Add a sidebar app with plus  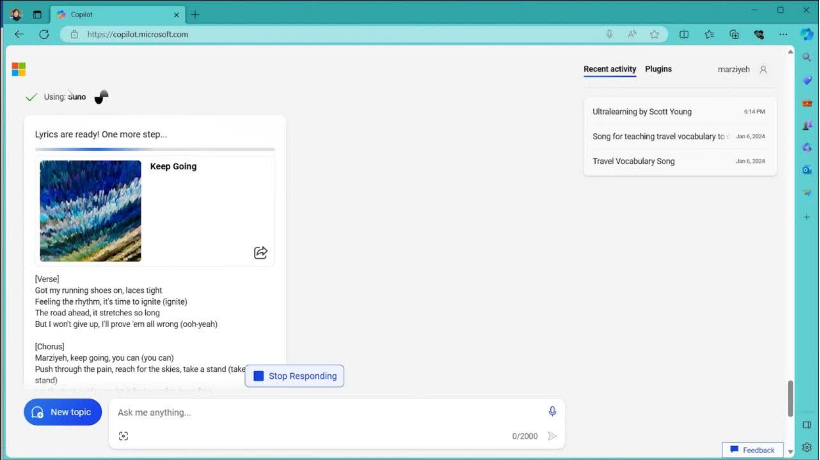[x=807, y=216]
